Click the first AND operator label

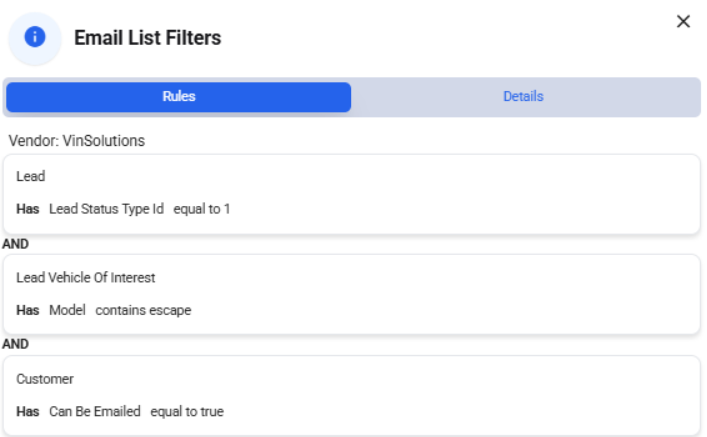pyautogui.click(x=15, y=244)
